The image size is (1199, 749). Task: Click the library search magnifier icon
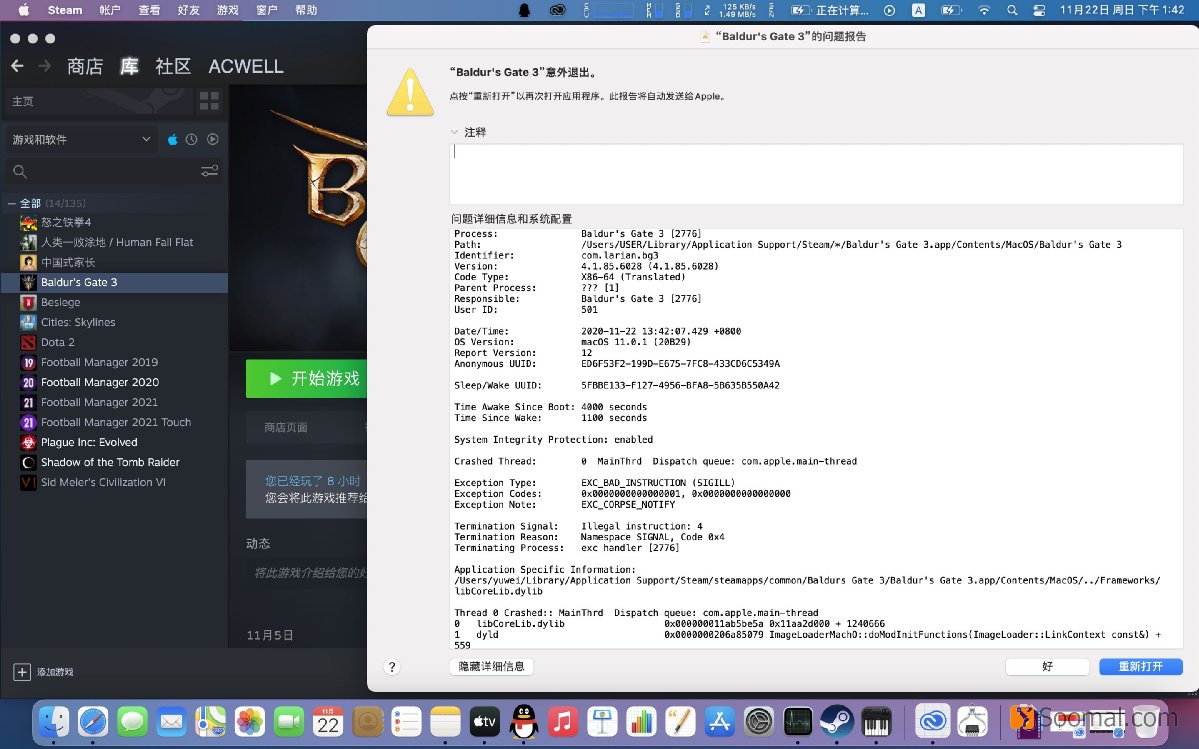(22, 171)
